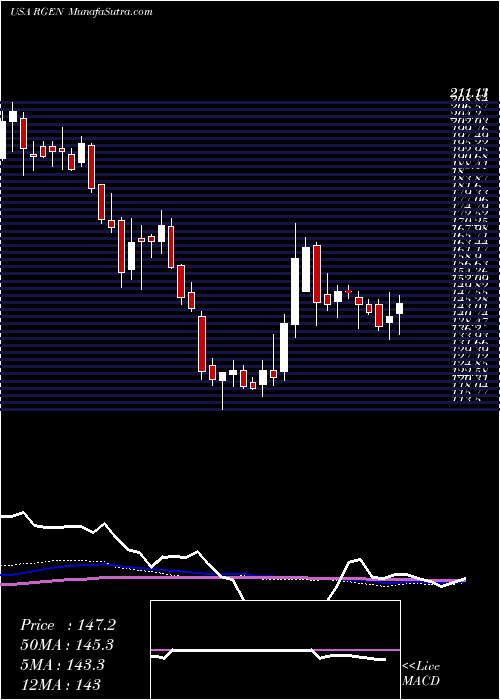
Task: Open the MACD inset chart panel
Action: click(275, 650)
